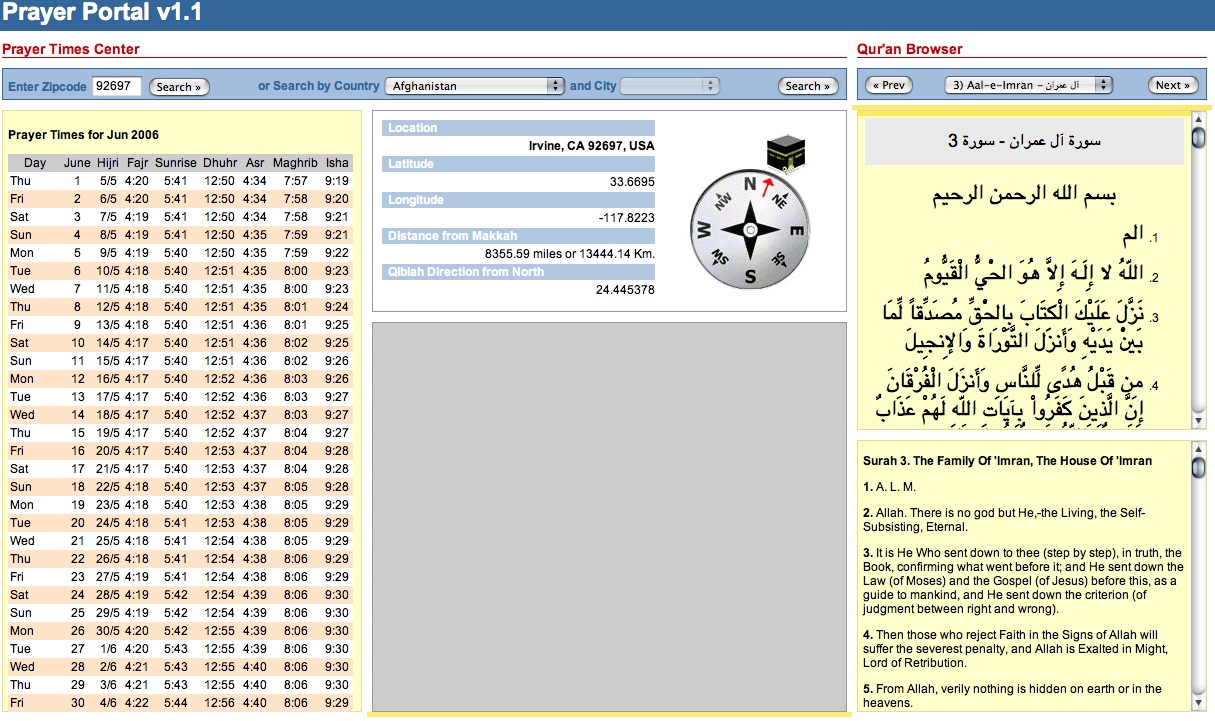This screenshot has height=721, width=1215.
Task: Click translation panel scrollbar thumb
Action: tap(1198, 466)
